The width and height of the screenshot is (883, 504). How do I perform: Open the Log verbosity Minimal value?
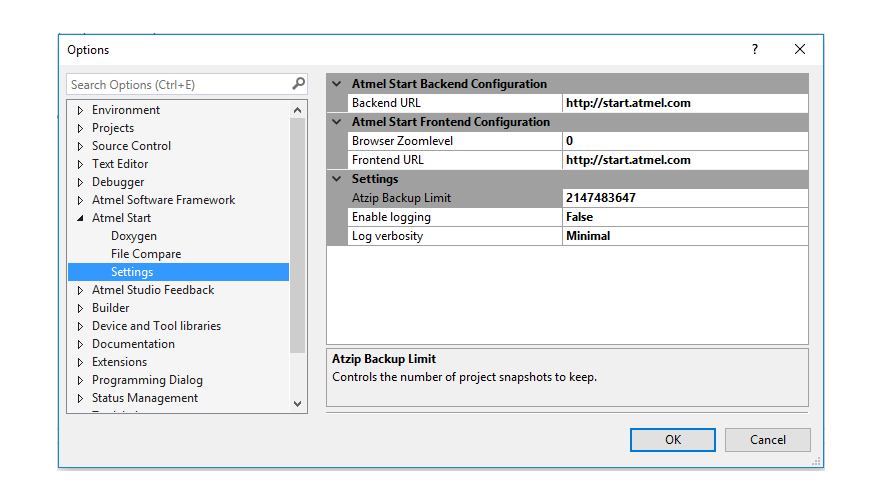(684, 236)
